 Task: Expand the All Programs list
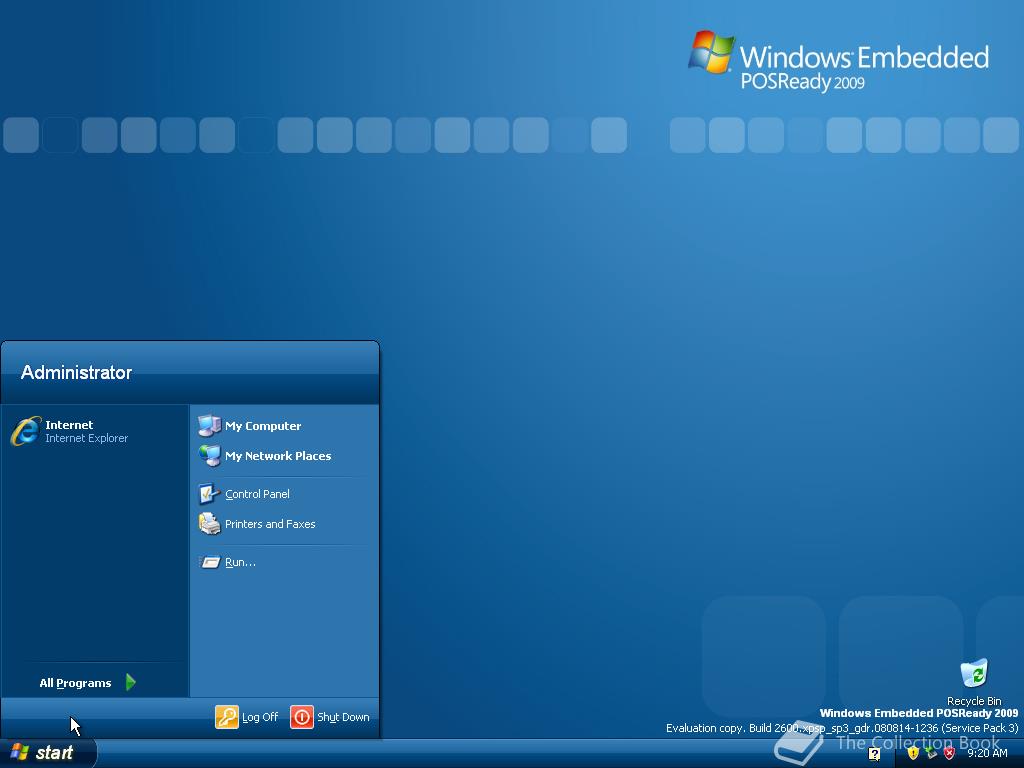(88, 682)
